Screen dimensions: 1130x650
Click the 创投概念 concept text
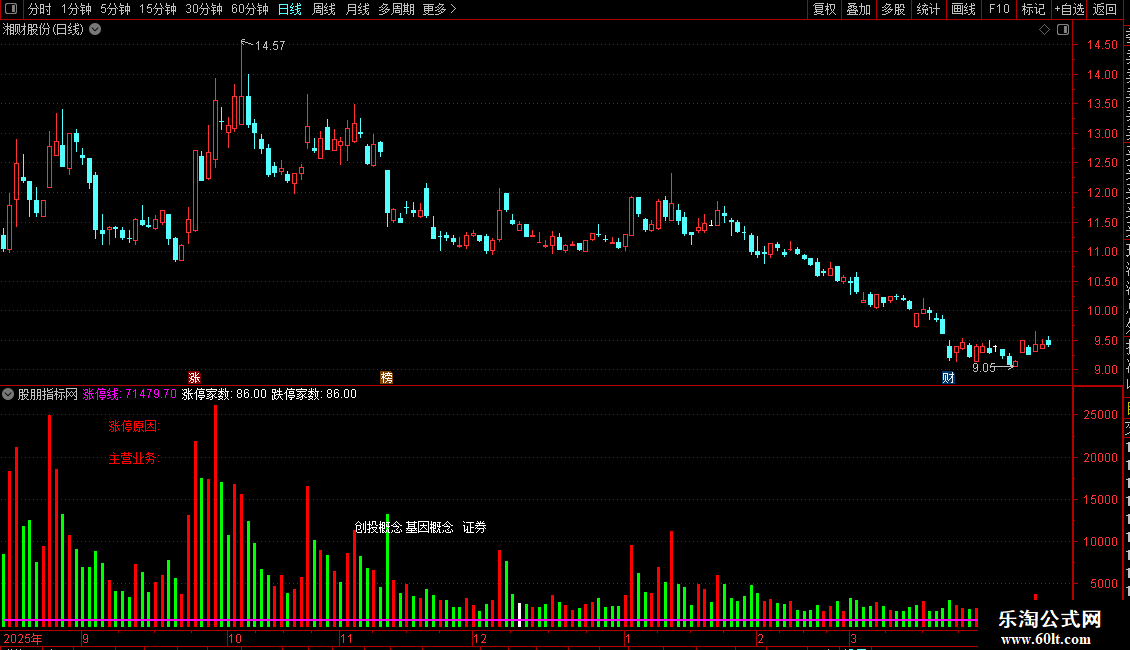pyautogui.click(x=378, y=527)
